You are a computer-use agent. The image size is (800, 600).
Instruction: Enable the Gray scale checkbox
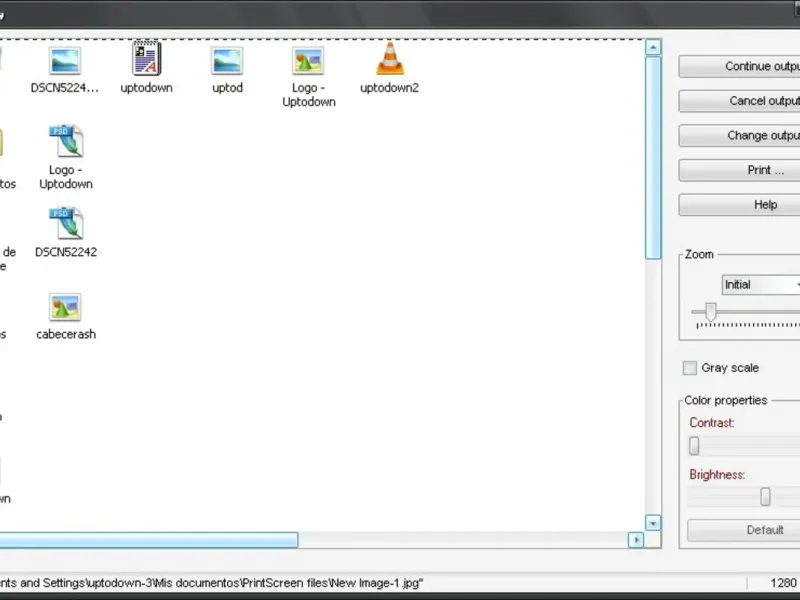pos(690,368)
